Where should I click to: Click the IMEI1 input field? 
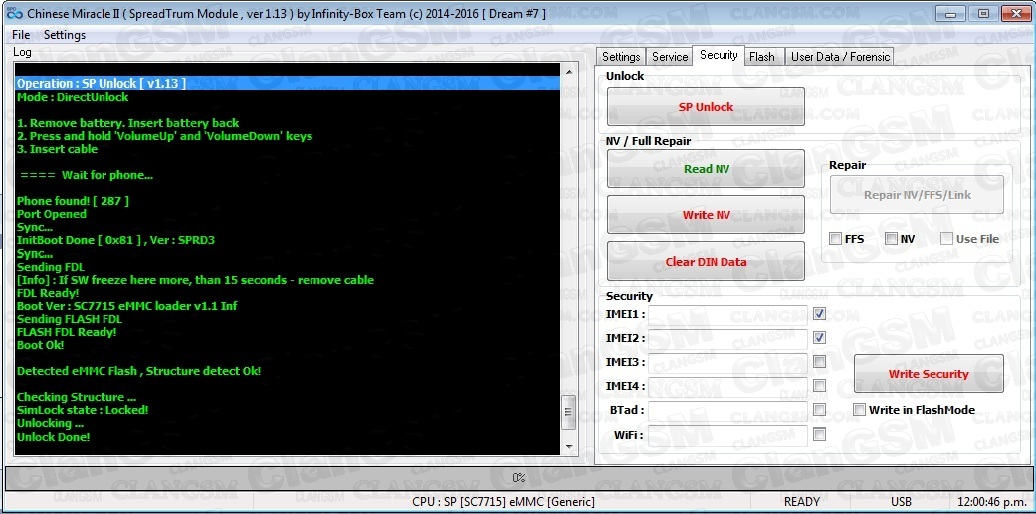[728, 314]
